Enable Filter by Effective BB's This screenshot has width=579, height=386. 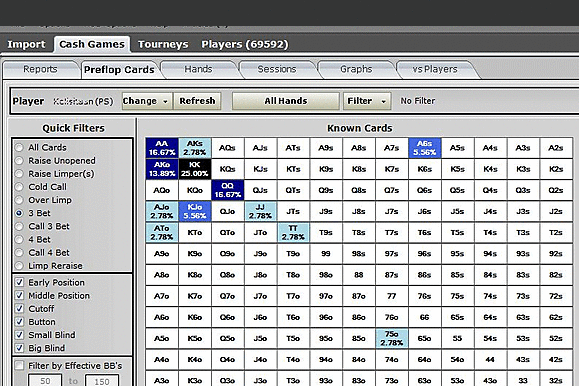pos(19,366)
